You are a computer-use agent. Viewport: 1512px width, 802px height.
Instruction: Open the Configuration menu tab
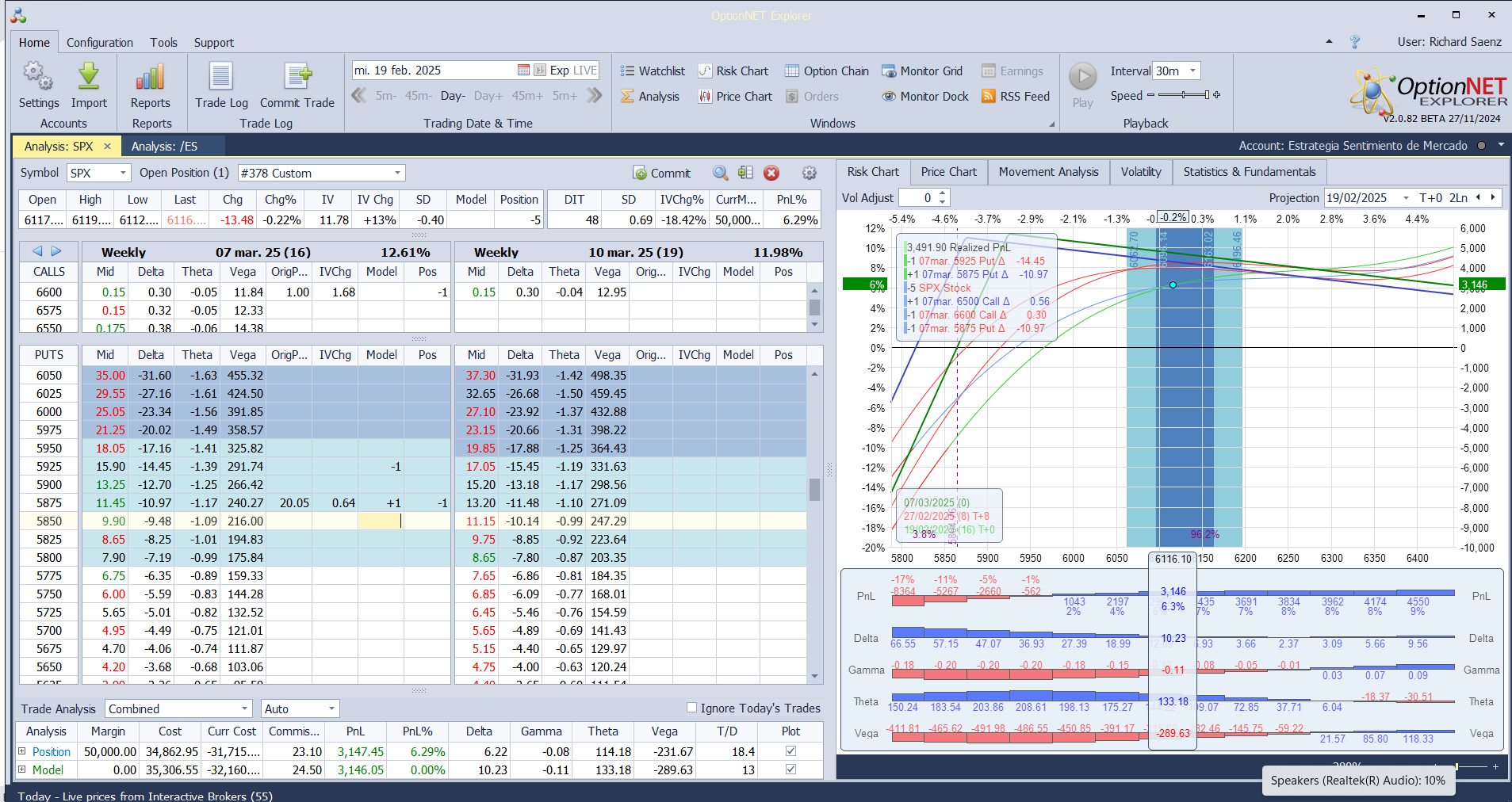(99, 43)
